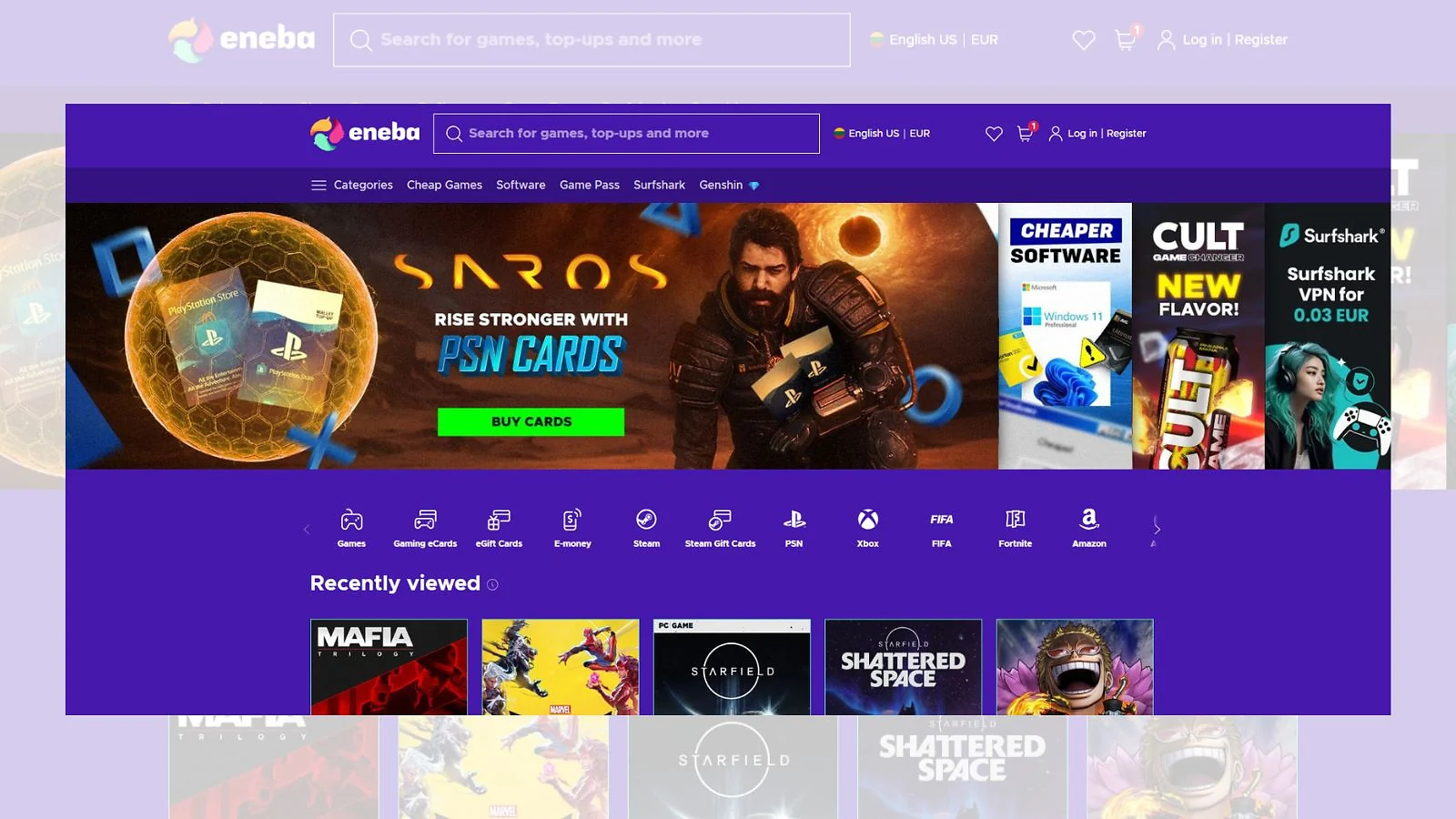The height and width of the screenshot is (819, 1456).
Task: Open the Cult New Flavor banner
Action: click(x=1198, y=336)
